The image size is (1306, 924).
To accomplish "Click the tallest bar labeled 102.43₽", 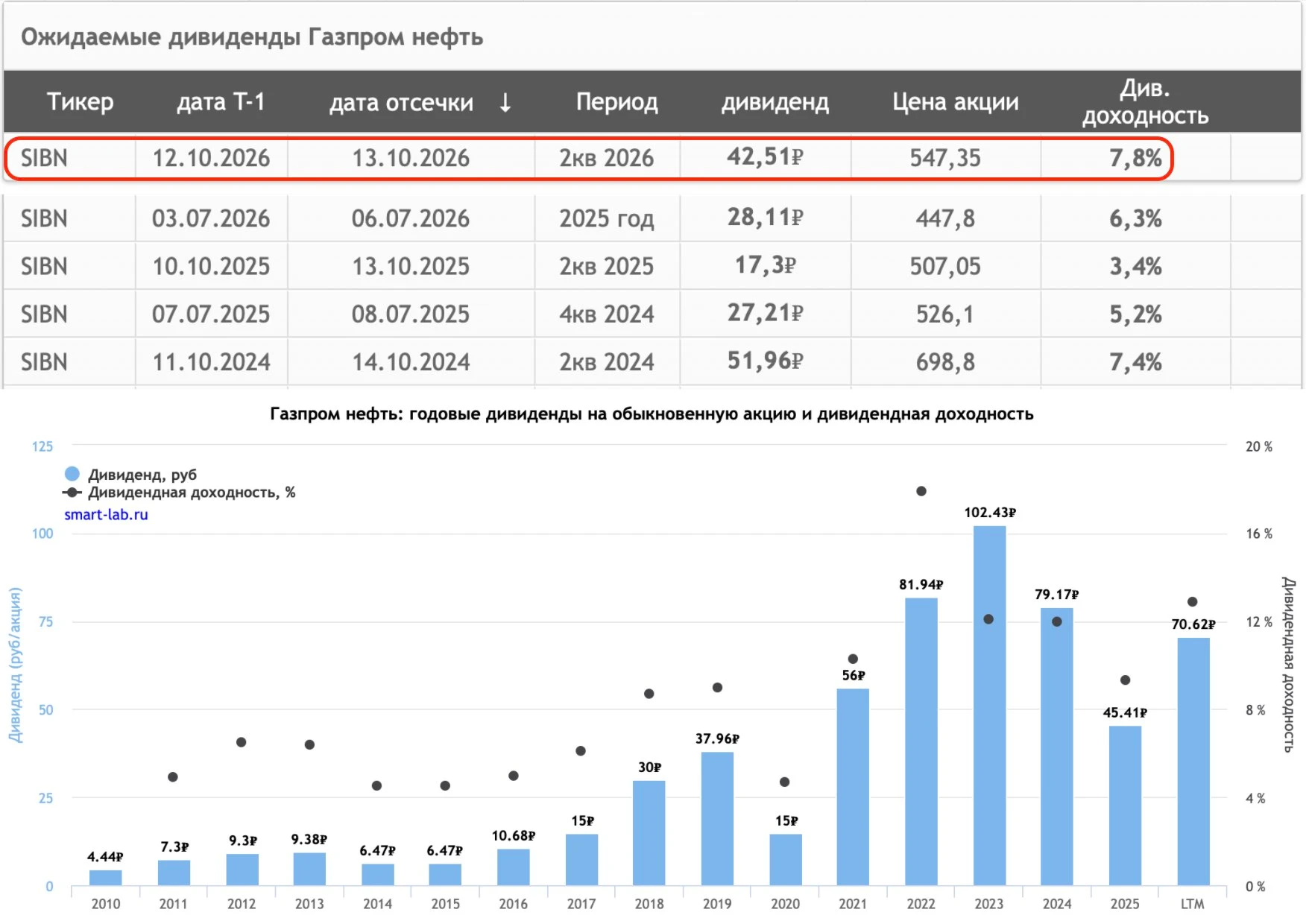I will 989,706.
